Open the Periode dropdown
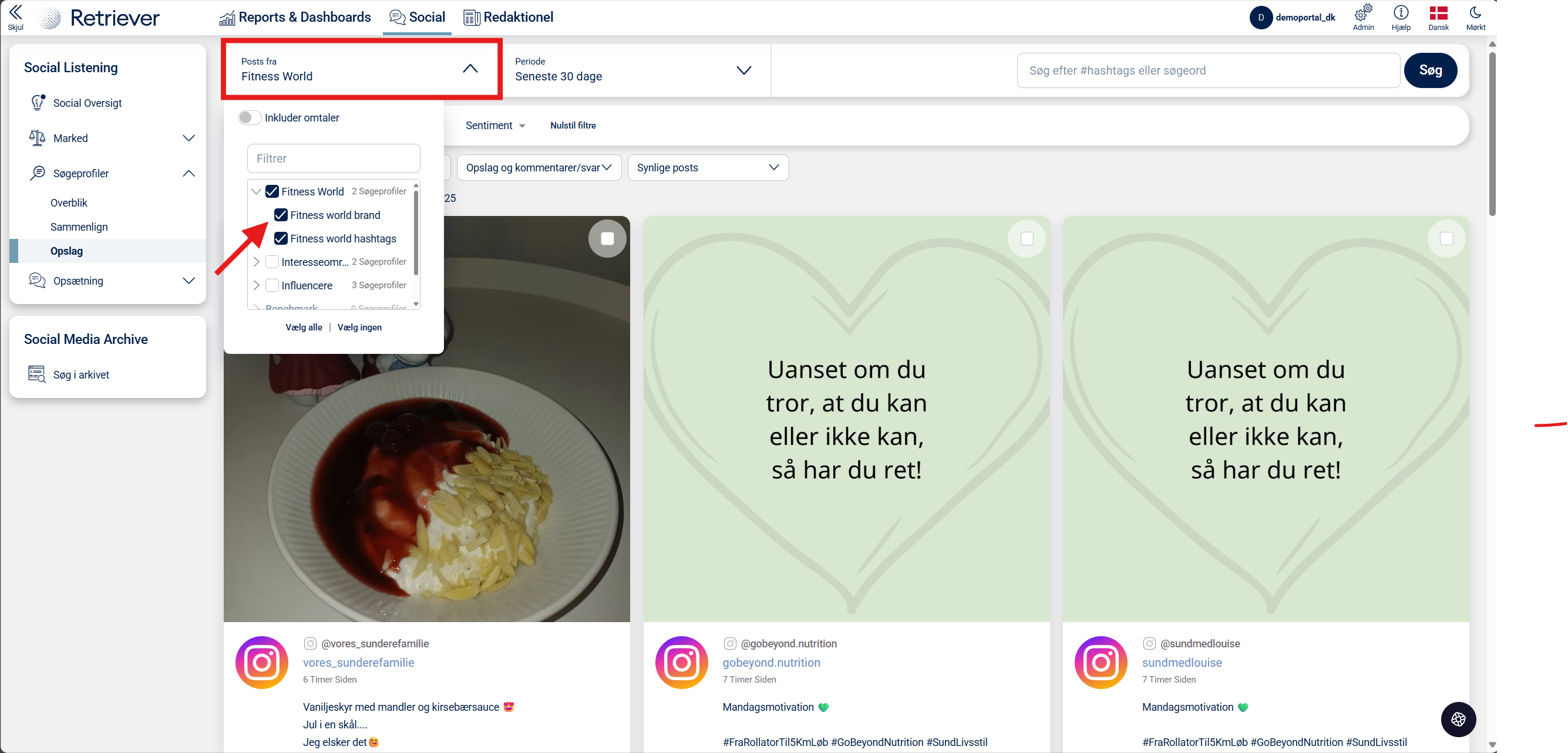Image resolution: width=1568 pixels, height=753 pixels. click(x=633, y=70)
